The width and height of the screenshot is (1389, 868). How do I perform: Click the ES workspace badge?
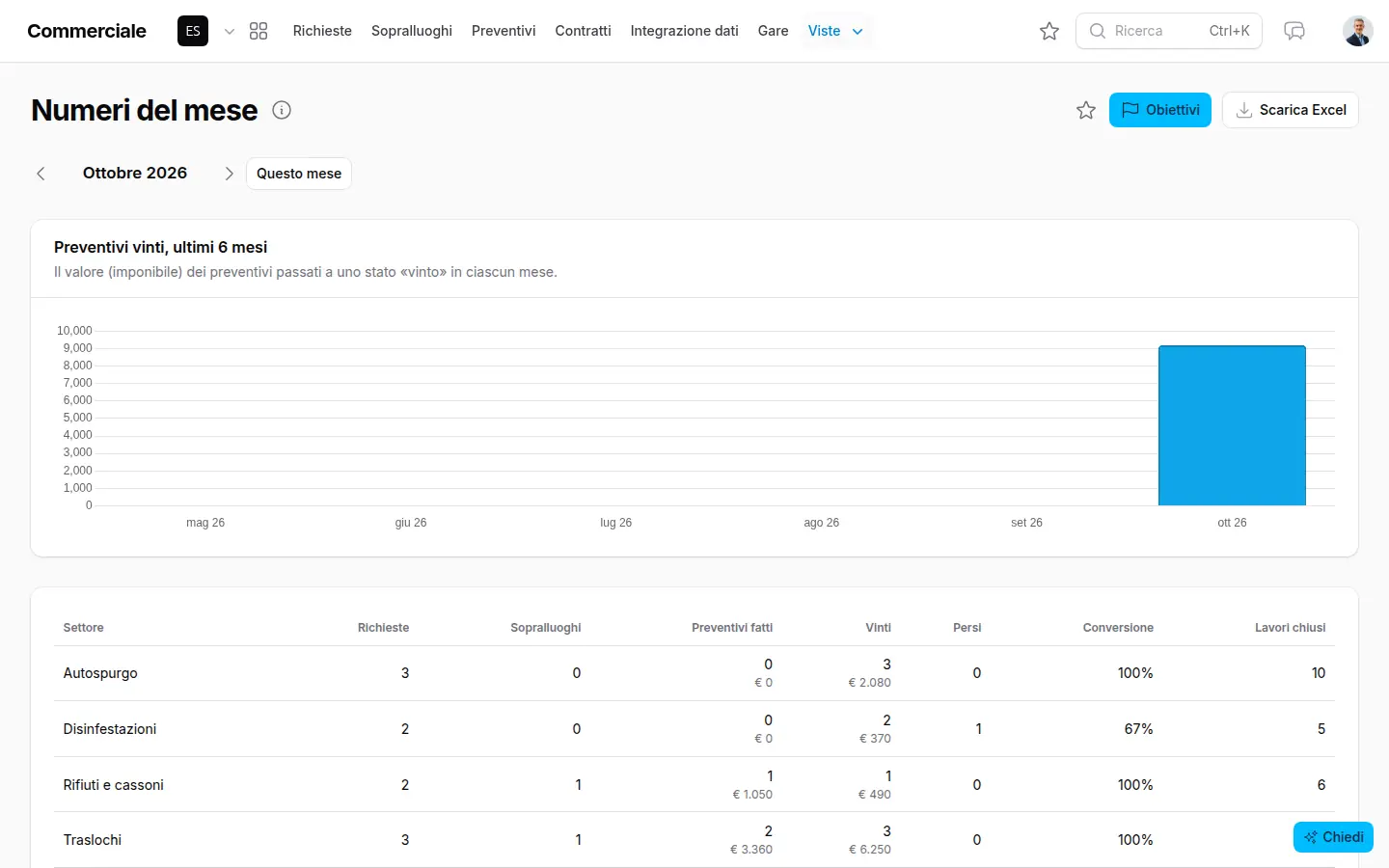coord(193,31)
